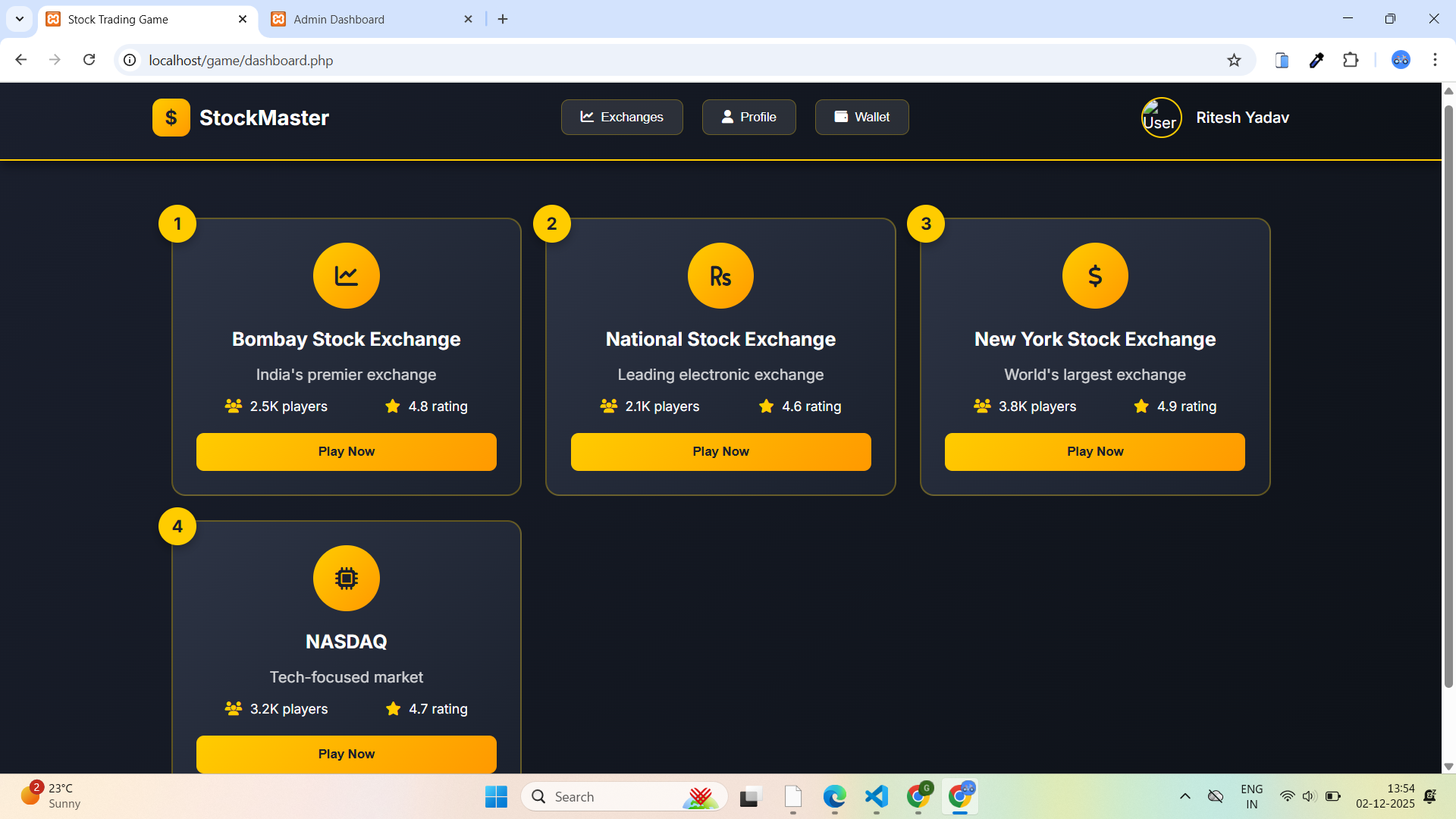The width and height of the screenshot is (1456, 819).
Task: Show hidden system tray icons chevron
Action: tap(1185, 796)
